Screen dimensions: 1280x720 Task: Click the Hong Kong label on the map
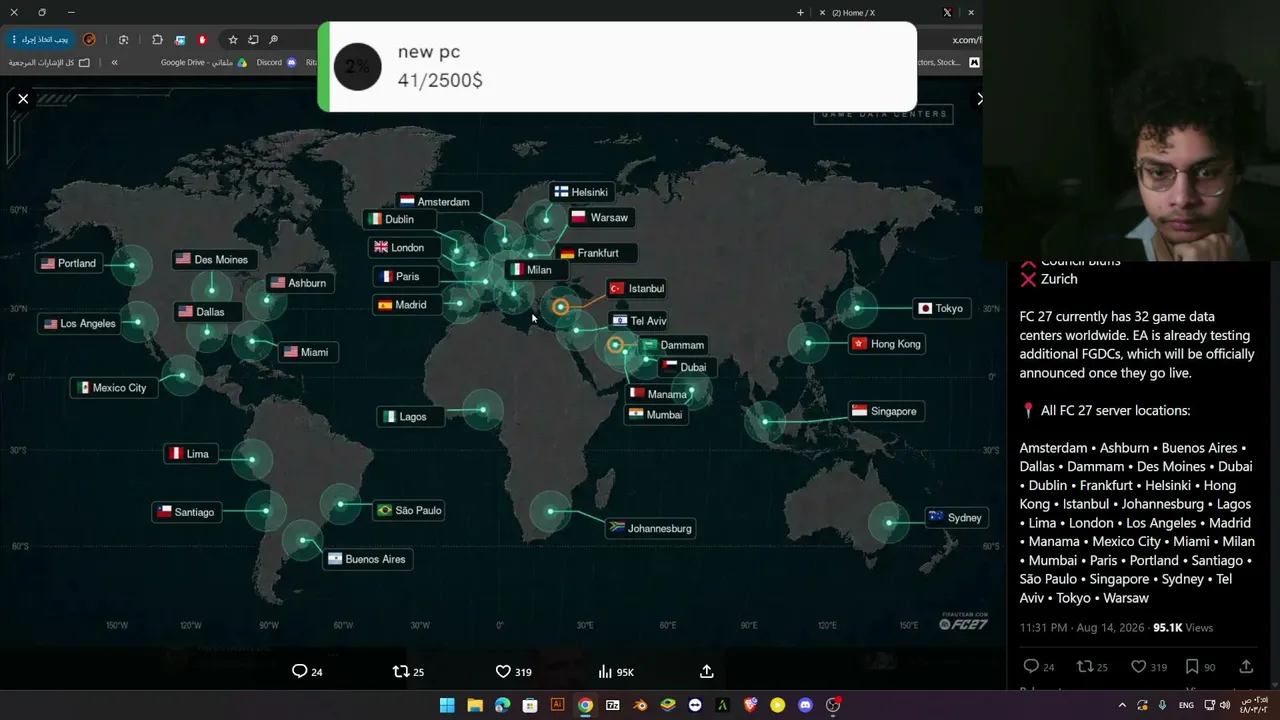click(886, 343)
